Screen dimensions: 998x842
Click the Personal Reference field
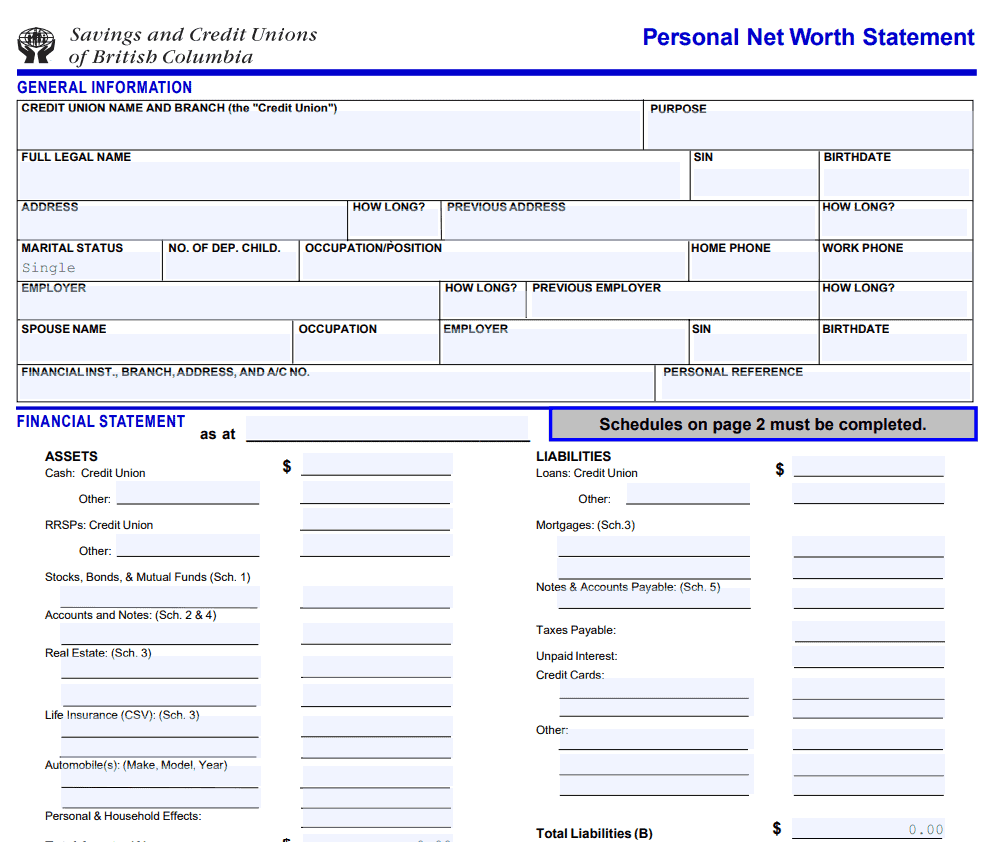click(817, 386)
